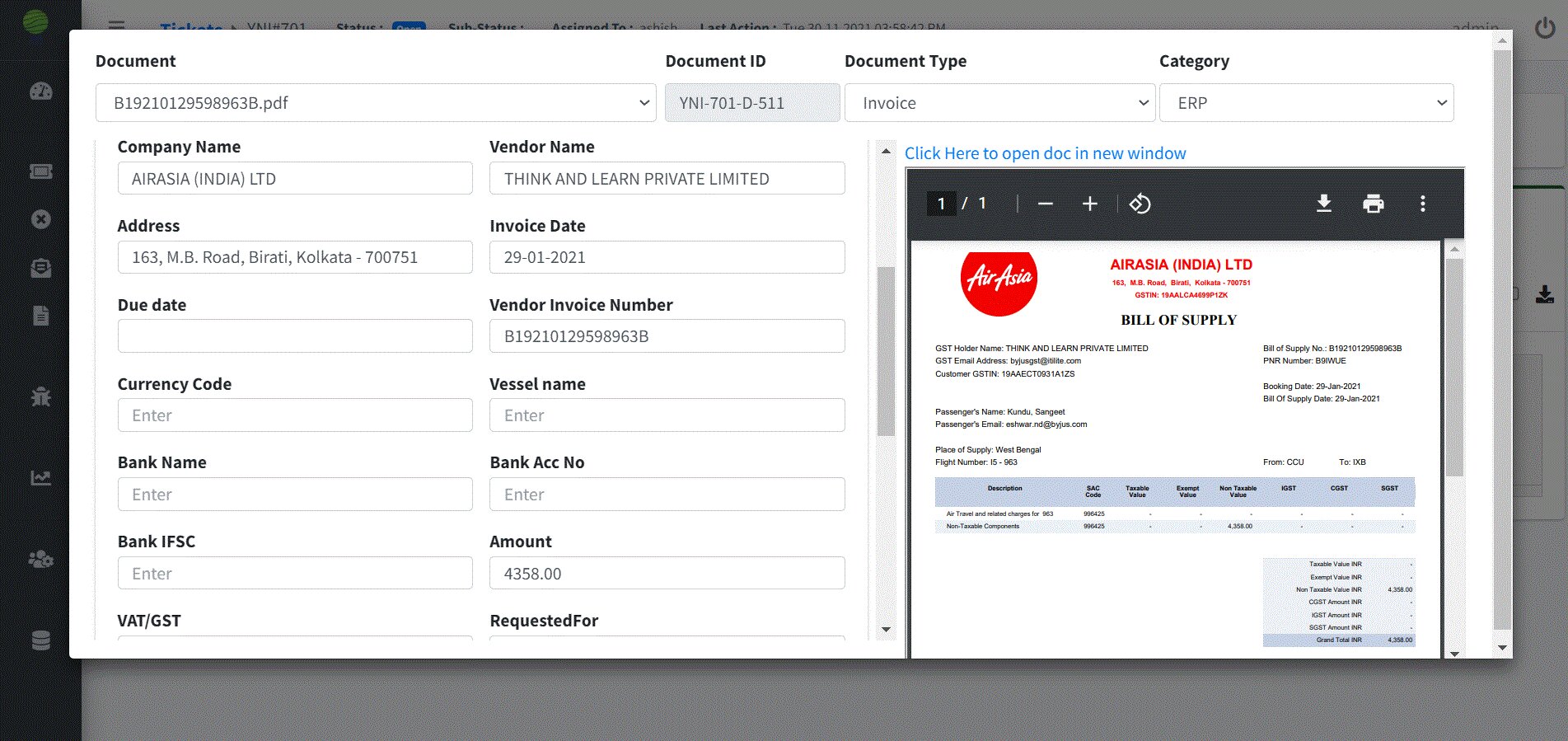Click modal scrollbar down arrow
Viewport: 1568px width, 741px height.
pyautogui.click(x=1502, y=648)
